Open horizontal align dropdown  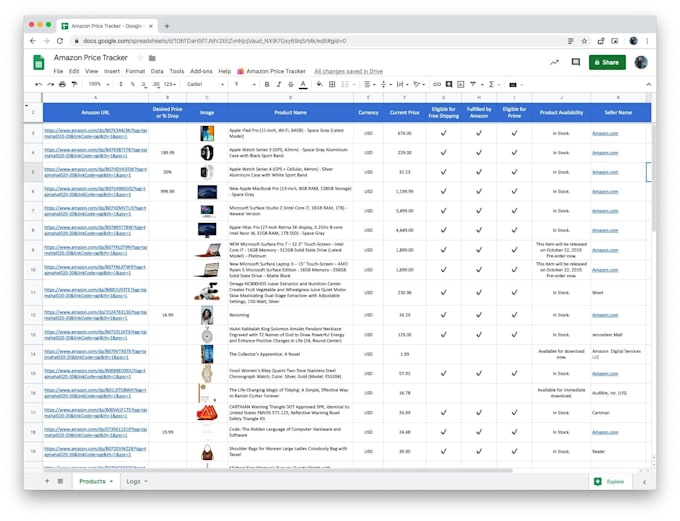pyautogui.click(x=369, y=84)
